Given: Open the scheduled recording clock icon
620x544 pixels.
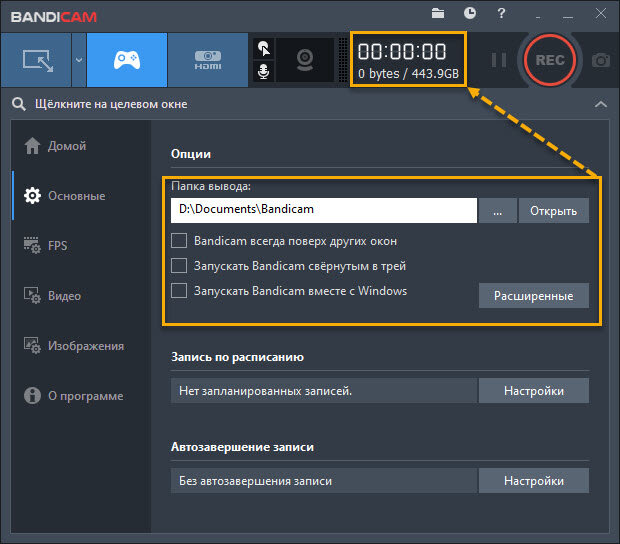Looking at the screenshot, I should [470, 13].
